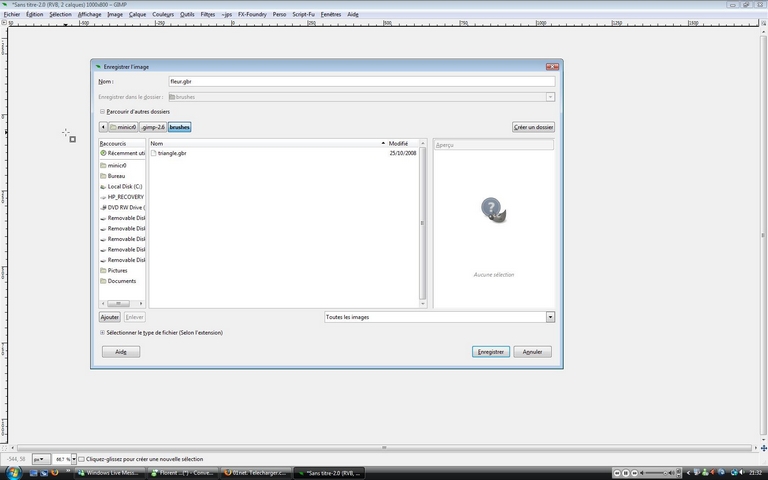Screen dimensions: 768x480
Task: Open the Enregistrer dans le dossier dropdown
Action: click(361, 97)
